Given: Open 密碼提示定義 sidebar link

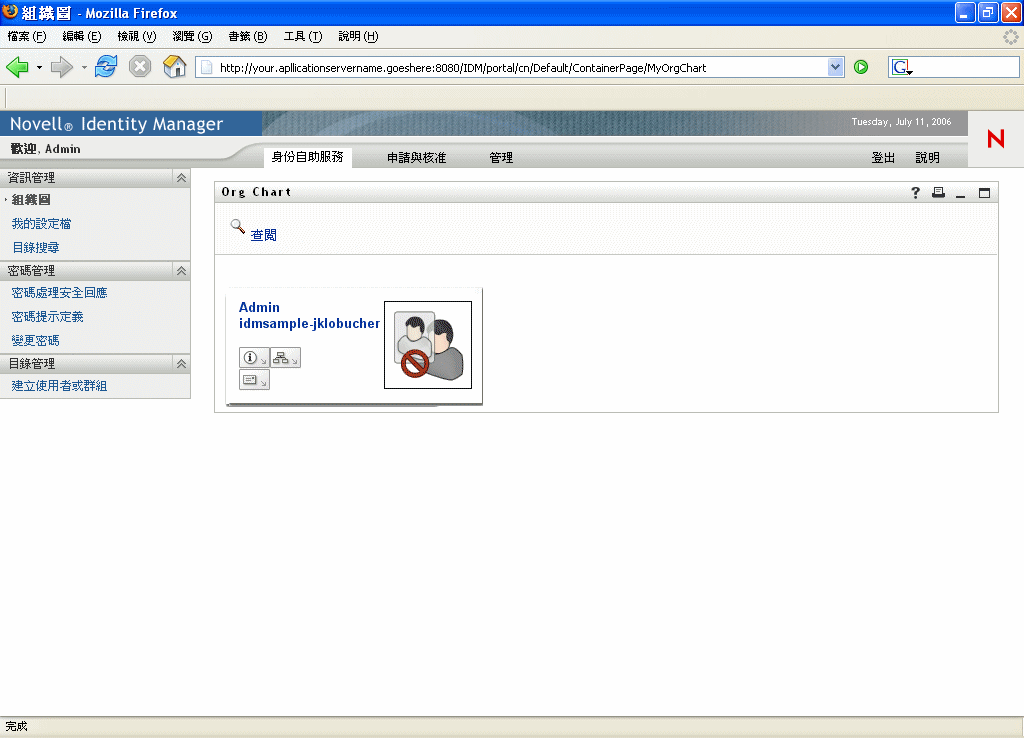Looking at the screenshot, I should pos(47,317).
